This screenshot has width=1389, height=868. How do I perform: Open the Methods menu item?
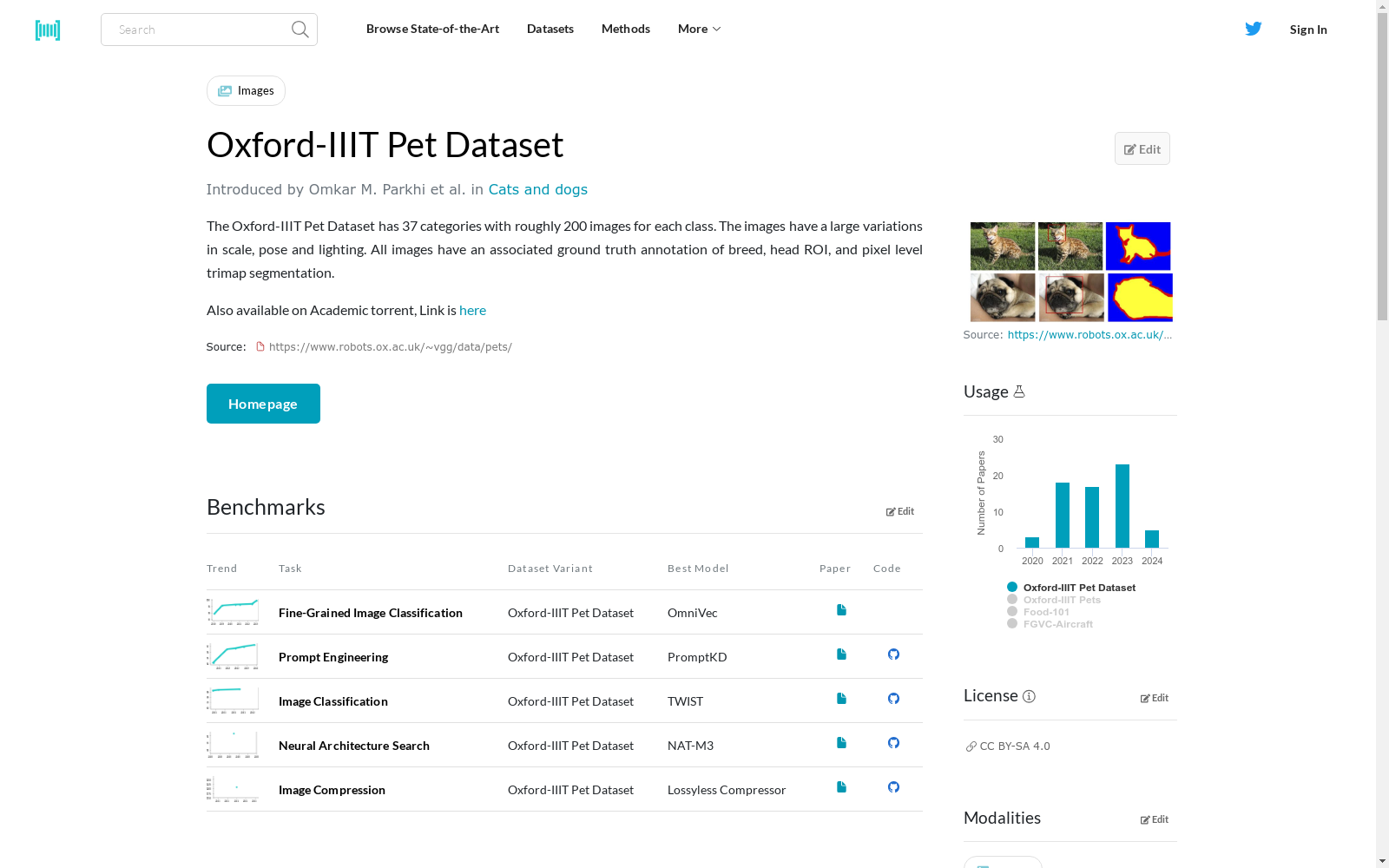[626, 29]
